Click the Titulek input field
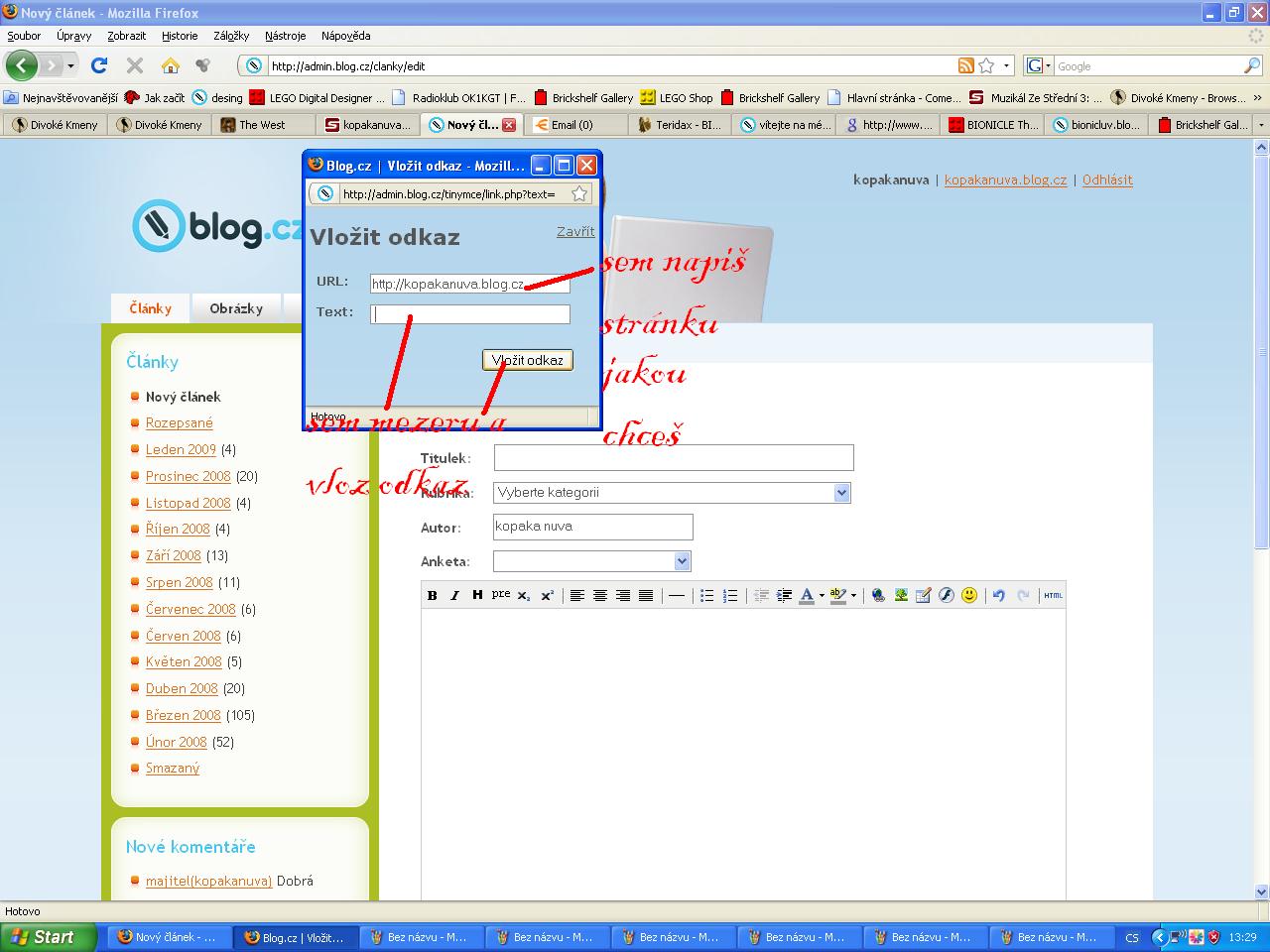The image size is (1270, 952). [x=674, y=457]
